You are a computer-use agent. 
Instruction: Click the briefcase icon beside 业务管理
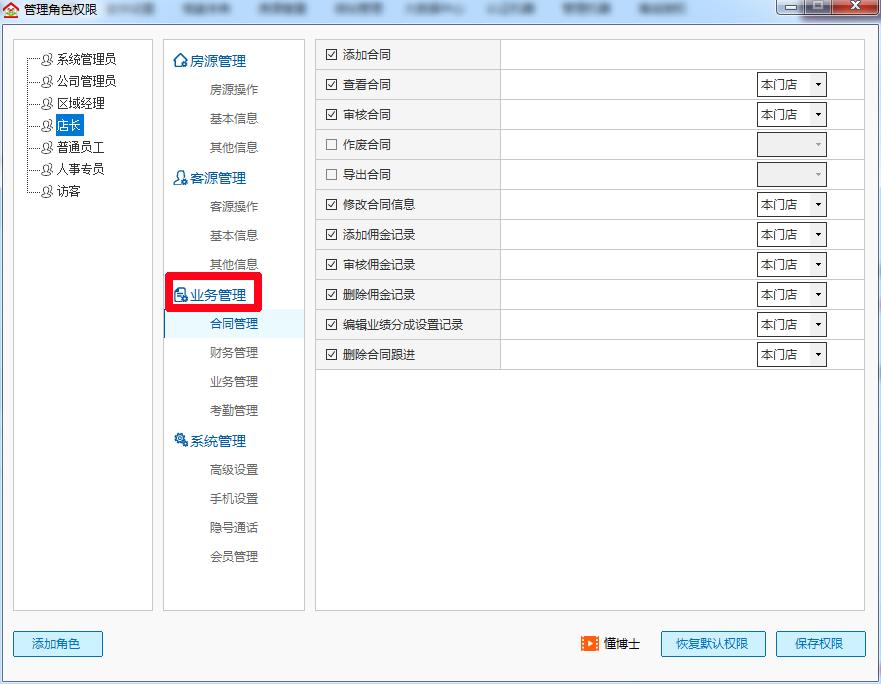tap(181, 294)
